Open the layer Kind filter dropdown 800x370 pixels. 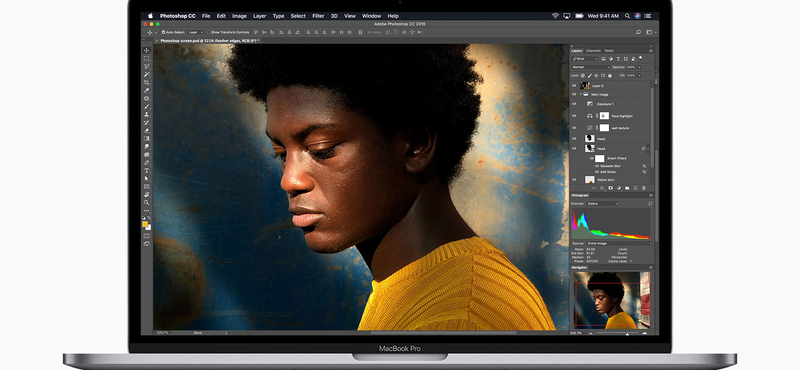point(585,59)
